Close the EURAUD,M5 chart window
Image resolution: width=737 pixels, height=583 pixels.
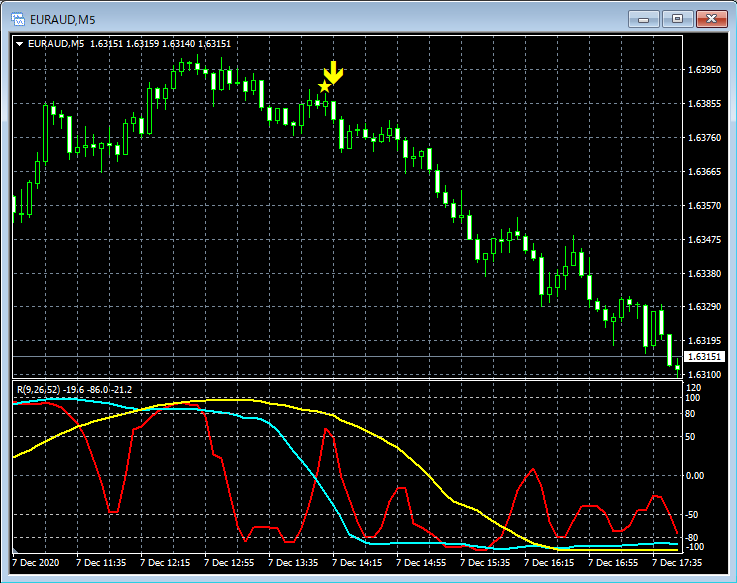point(712,18)
